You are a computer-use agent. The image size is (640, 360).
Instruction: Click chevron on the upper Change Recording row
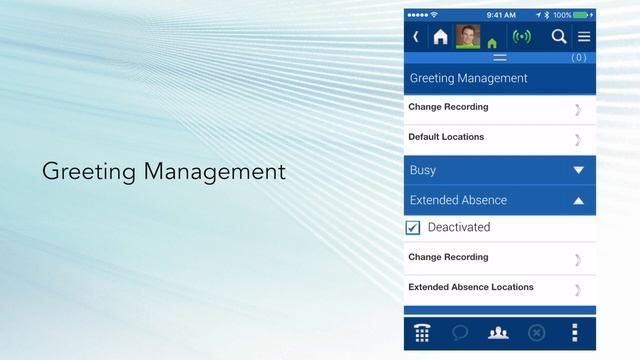point(578,110)
